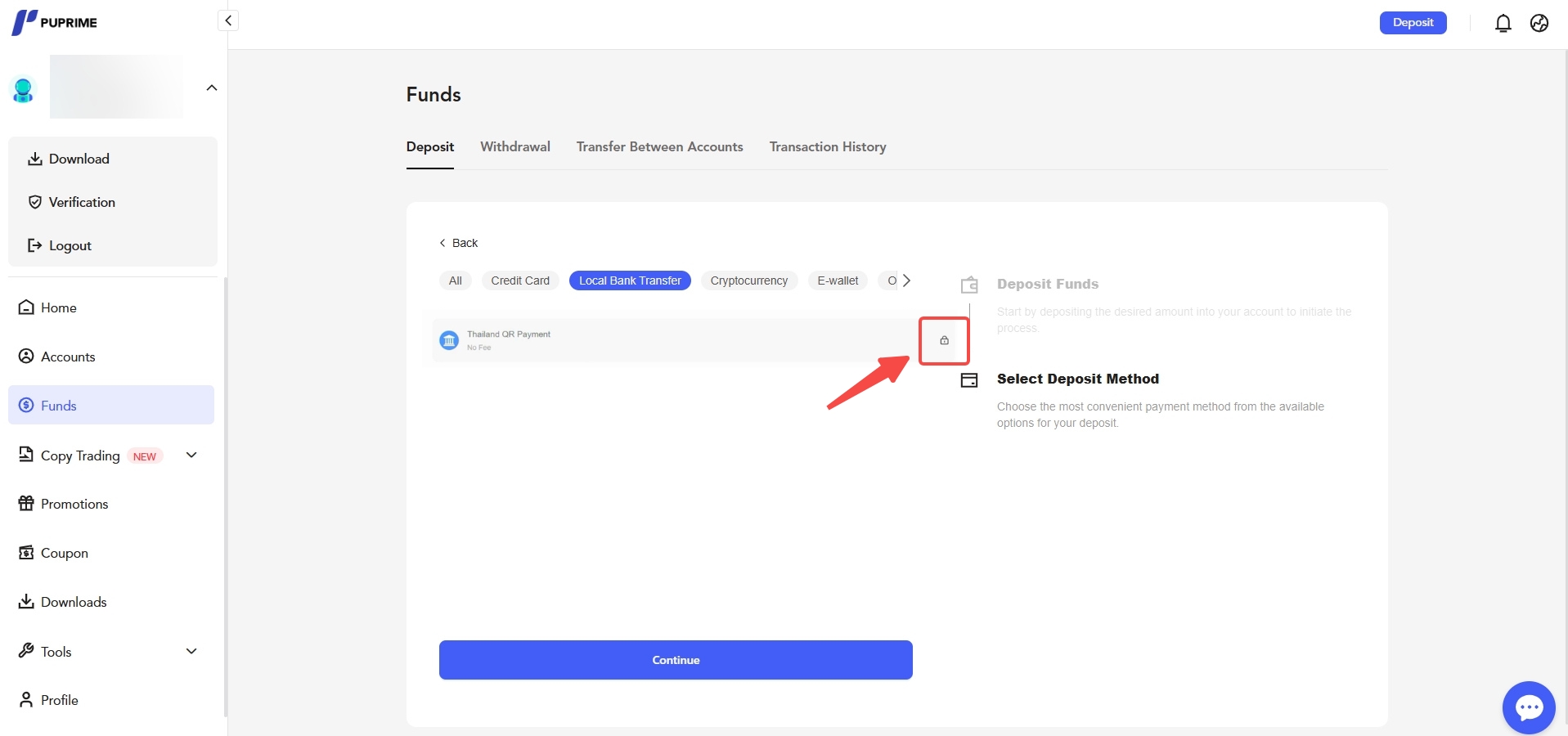Screen dimensions: 1568x736
Task: Select the Funds sidebar icon
Action: (x=26, y=405)
